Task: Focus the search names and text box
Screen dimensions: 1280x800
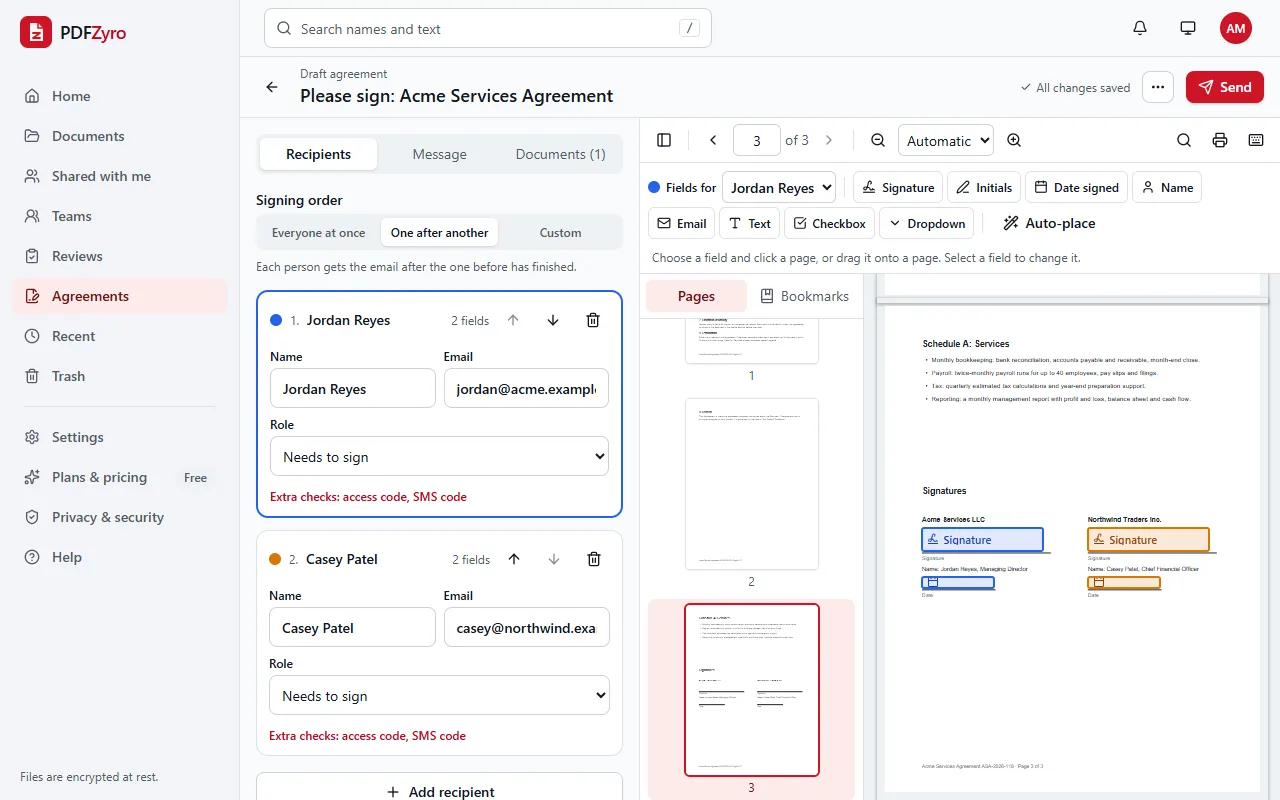Action: coord(488,28)
